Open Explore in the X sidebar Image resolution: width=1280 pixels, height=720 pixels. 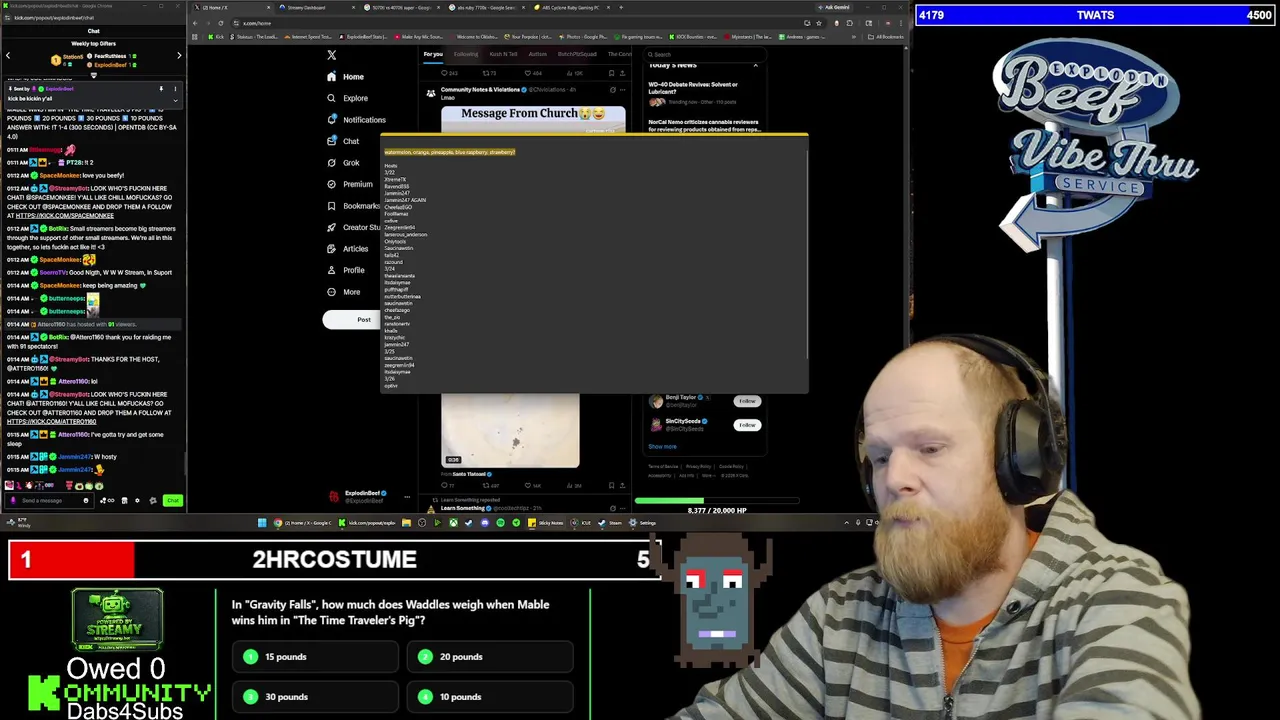point(347,98)
